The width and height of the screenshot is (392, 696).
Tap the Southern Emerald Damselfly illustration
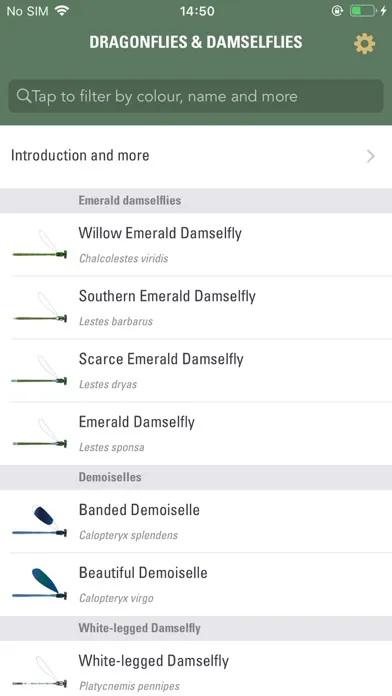click(x=40, y=308)
